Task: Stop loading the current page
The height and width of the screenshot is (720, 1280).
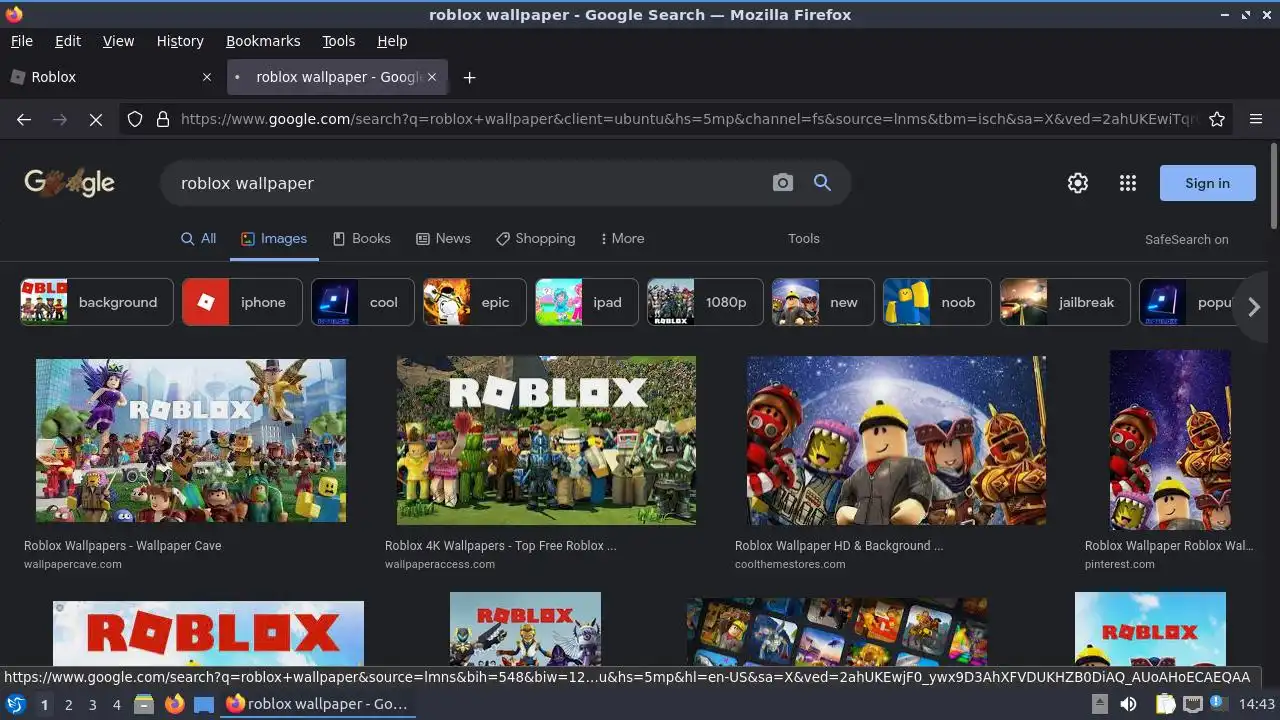Action: [96, 119]
